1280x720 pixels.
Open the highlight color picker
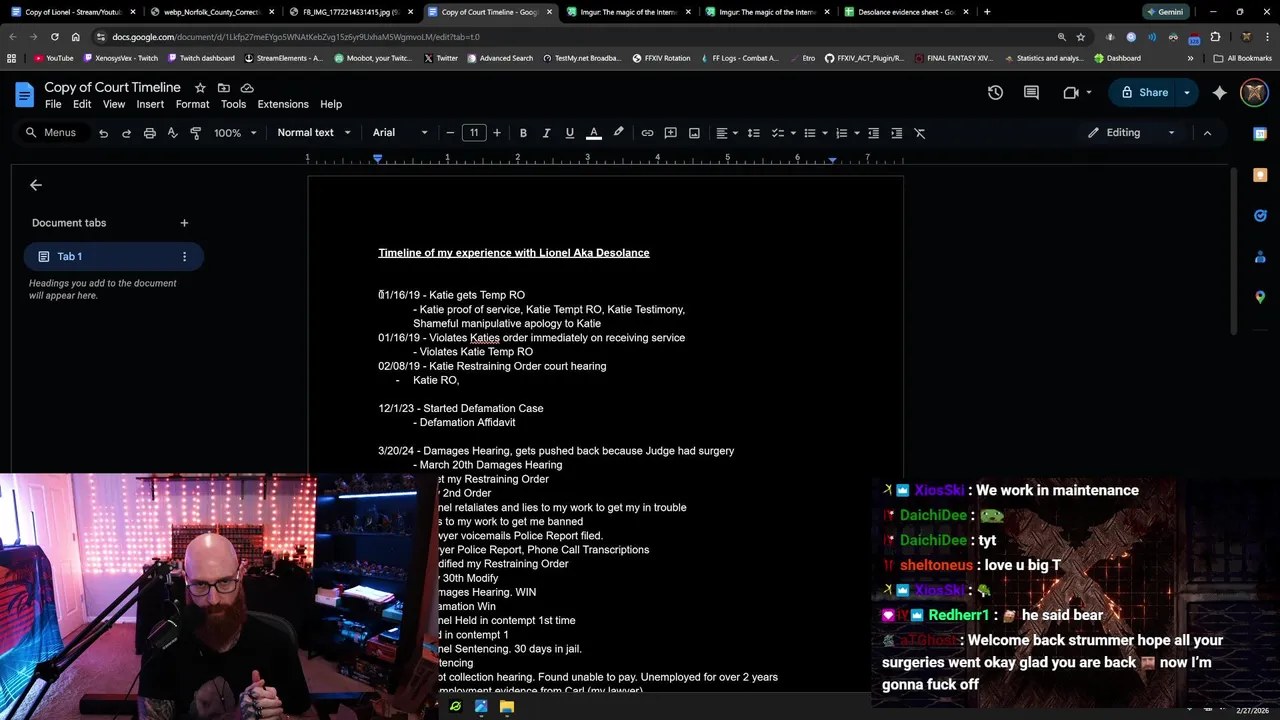click(x=618, y=133)
